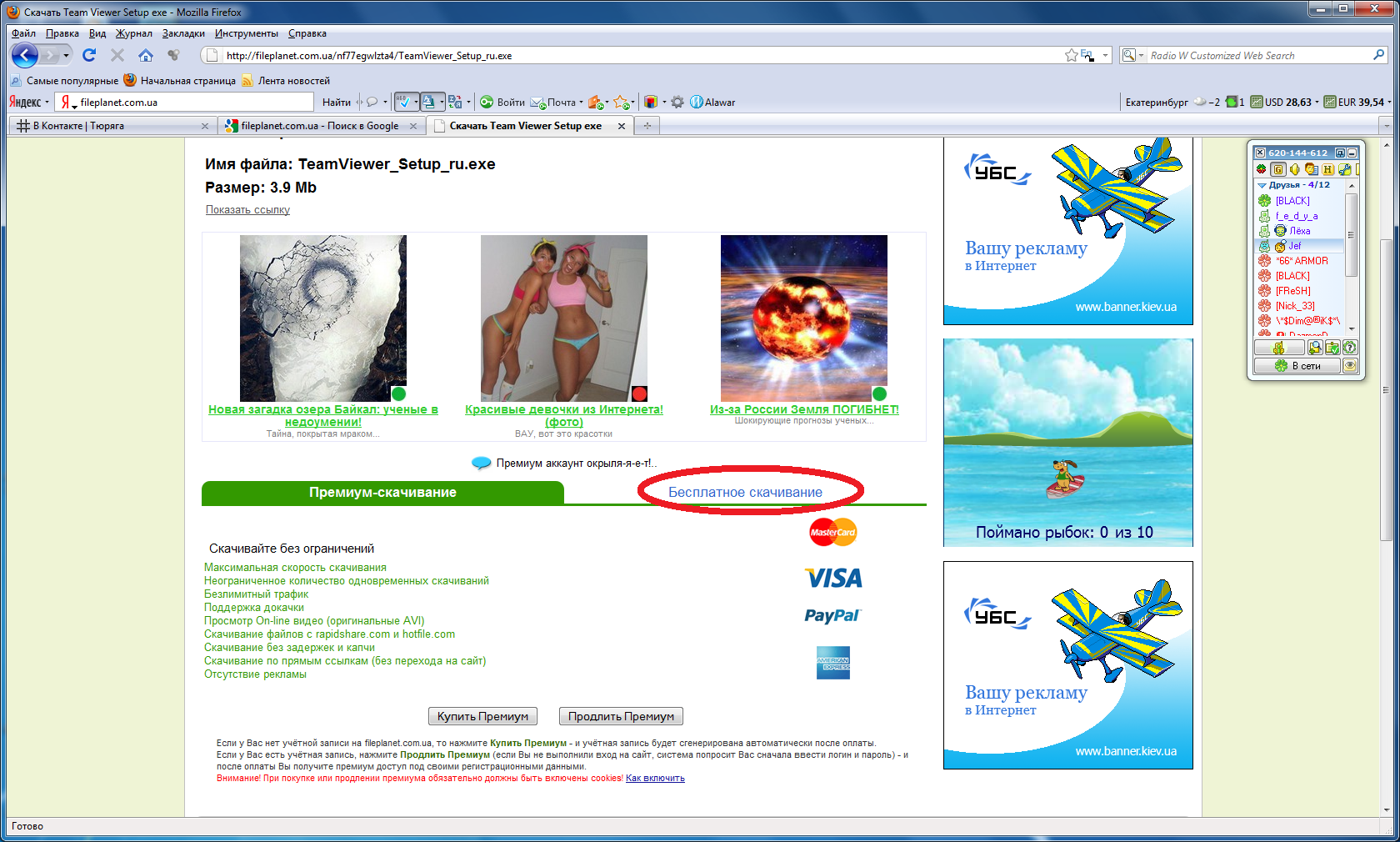
Task: Click the Показать ссылку link
Action: tap(247, 210)
